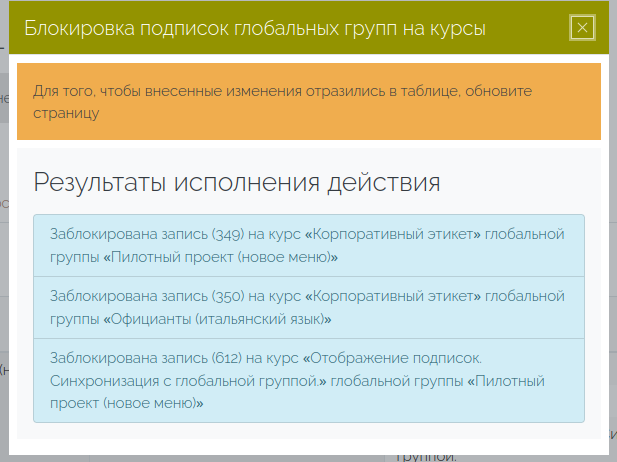Viewport: 617px width, 462px height.
Task: Click "Корпоративный этикет" in the second result
Action: coord(397,296)
